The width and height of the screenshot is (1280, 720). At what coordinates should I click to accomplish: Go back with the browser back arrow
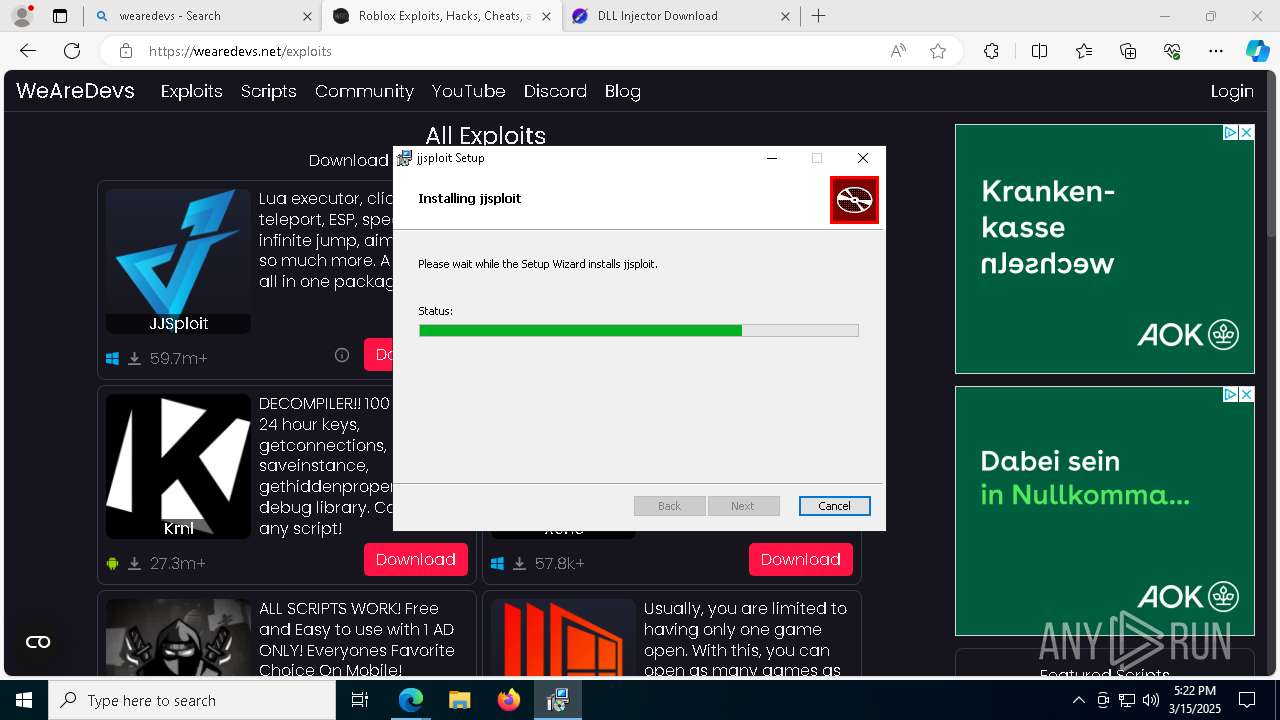[x=28, y=51]
